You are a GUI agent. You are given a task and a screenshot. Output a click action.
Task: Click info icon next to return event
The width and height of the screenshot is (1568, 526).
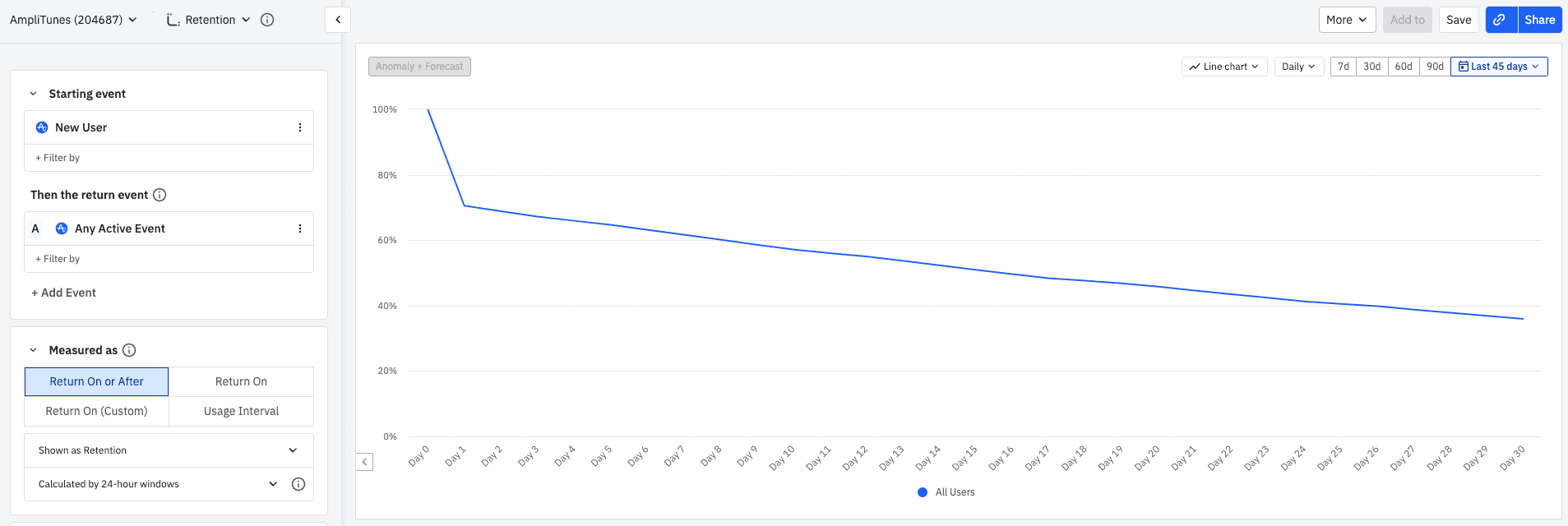(160, 195)
